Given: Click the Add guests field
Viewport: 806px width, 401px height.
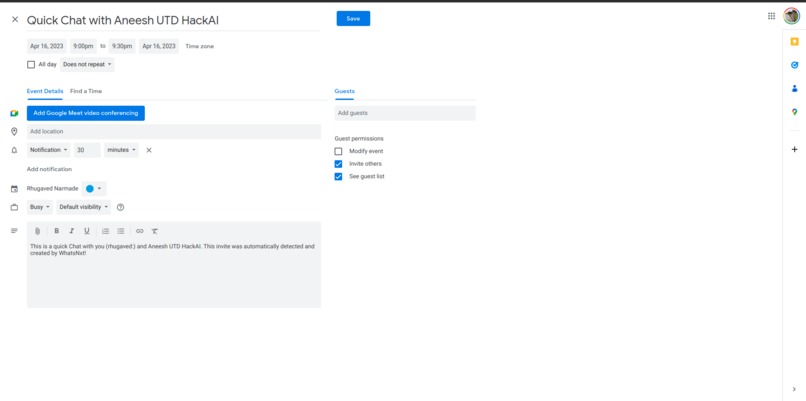Looking at the screenshot, I should point(405,113).
